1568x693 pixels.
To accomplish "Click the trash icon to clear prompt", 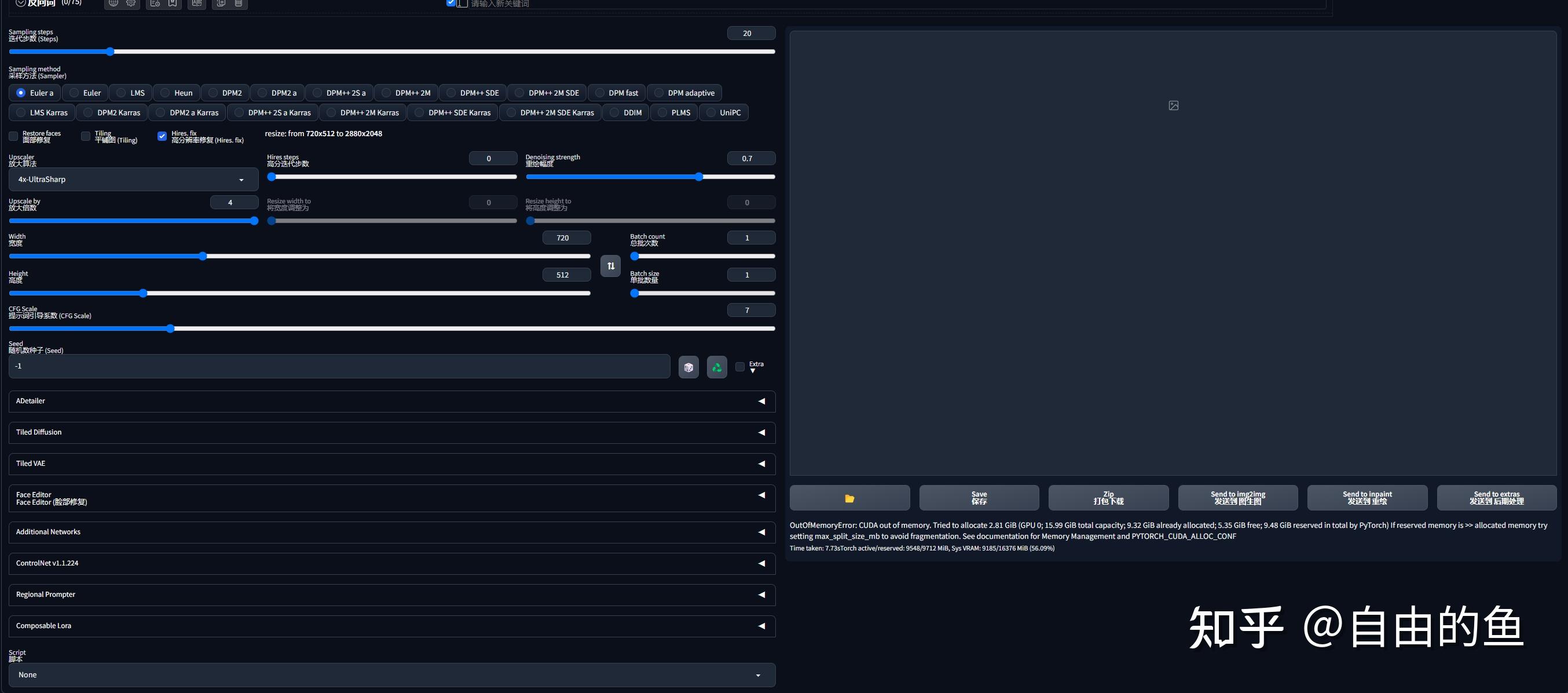I will (x=239, y=3).
